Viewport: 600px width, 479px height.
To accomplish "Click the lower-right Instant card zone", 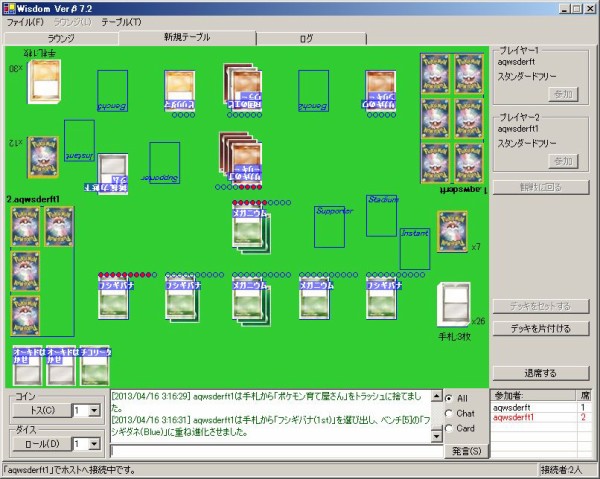I will pos(415,248).
